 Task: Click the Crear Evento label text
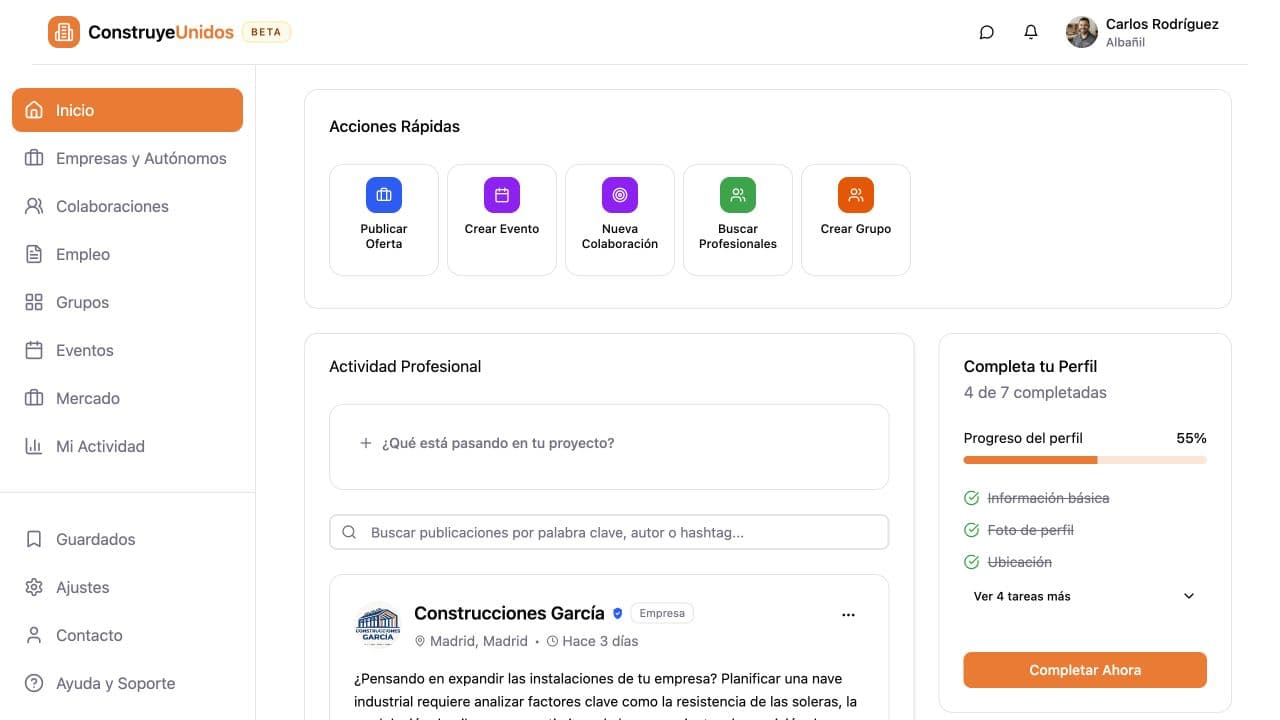point(502,229)
